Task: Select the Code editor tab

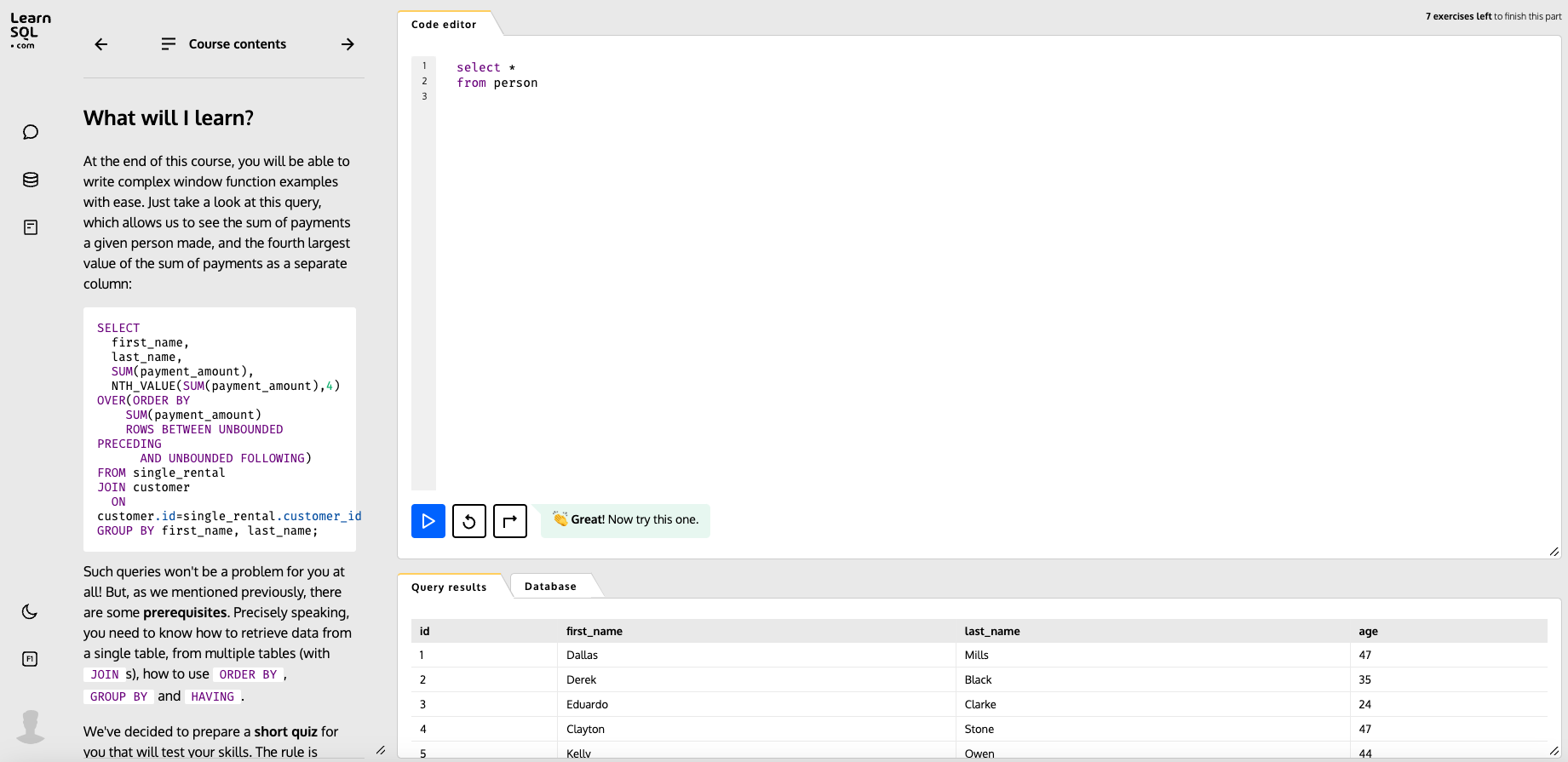Action: click(444, 25)
